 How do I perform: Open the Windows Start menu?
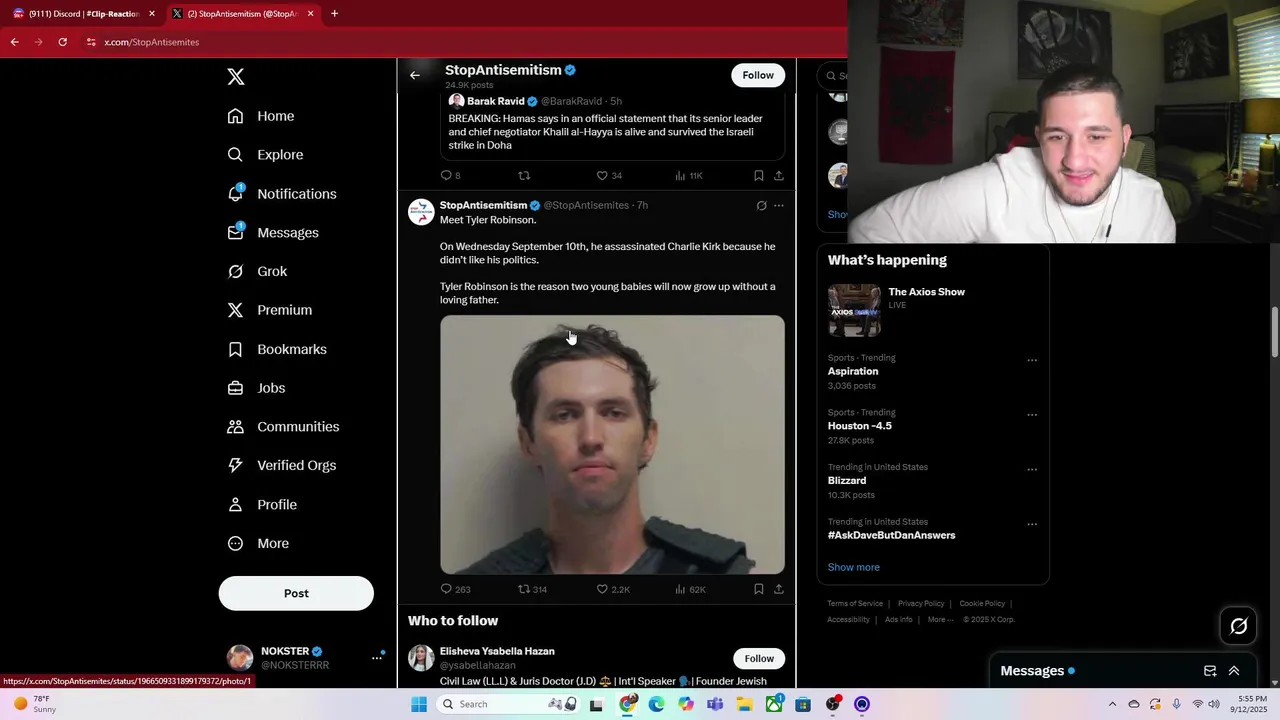click(x=419, y=704)
